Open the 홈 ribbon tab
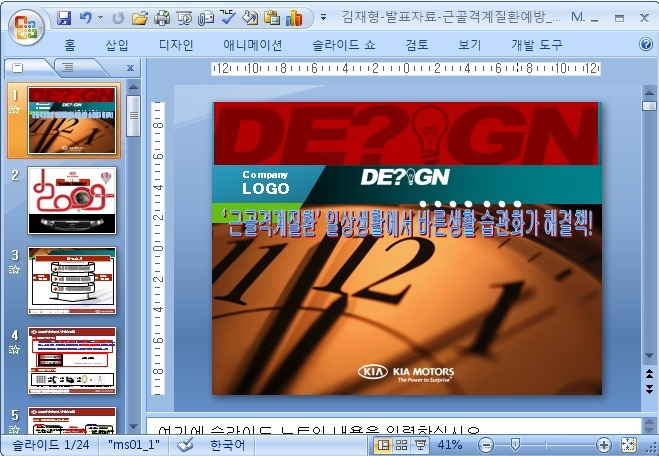The height and width of the screenshot is (456, 659). pos(70,45)
